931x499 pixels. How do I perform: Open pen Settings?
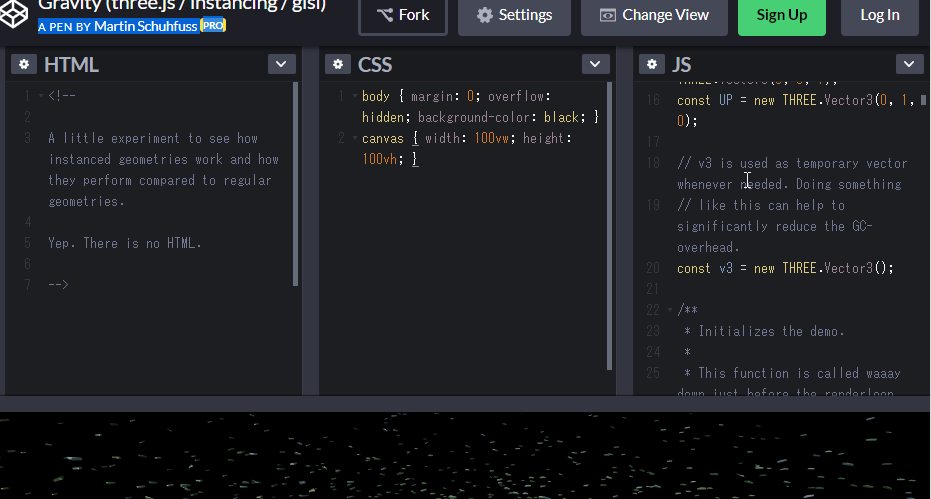(514, 15)
